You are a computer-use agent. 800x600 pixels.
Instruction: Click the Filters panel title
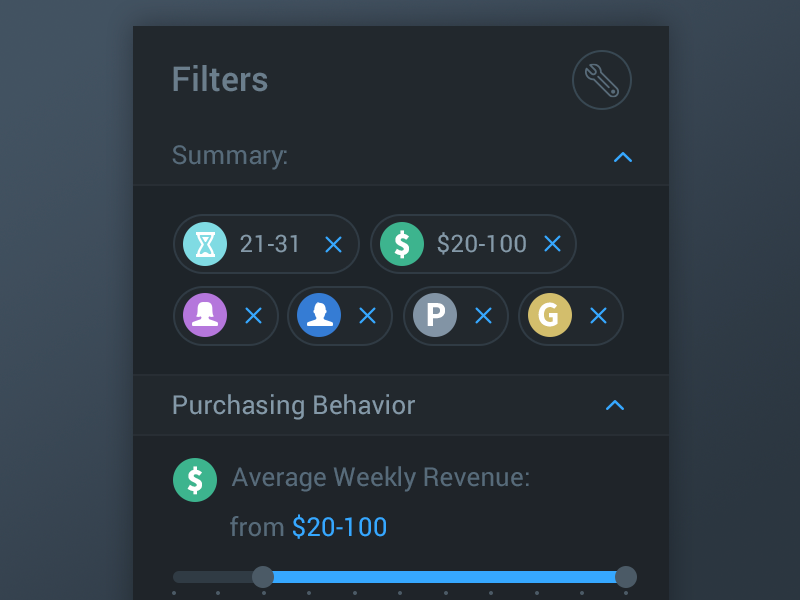pyautogui.click(x=219, y=80)
